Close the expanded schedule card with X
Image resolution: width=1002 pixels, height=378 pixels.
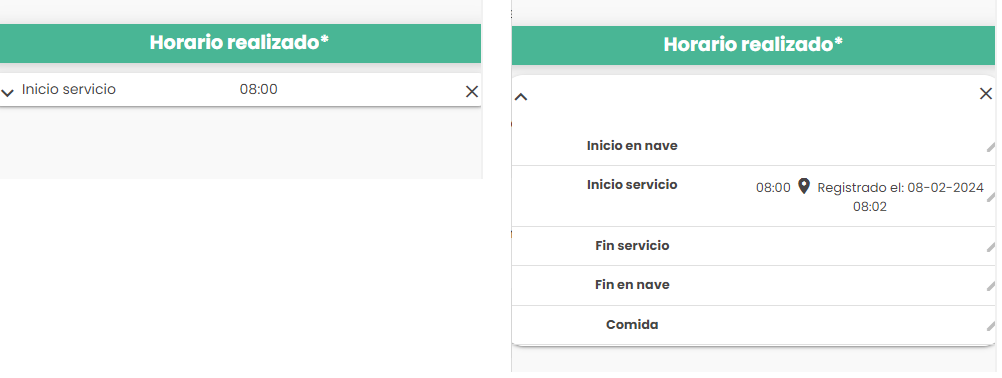985,94
